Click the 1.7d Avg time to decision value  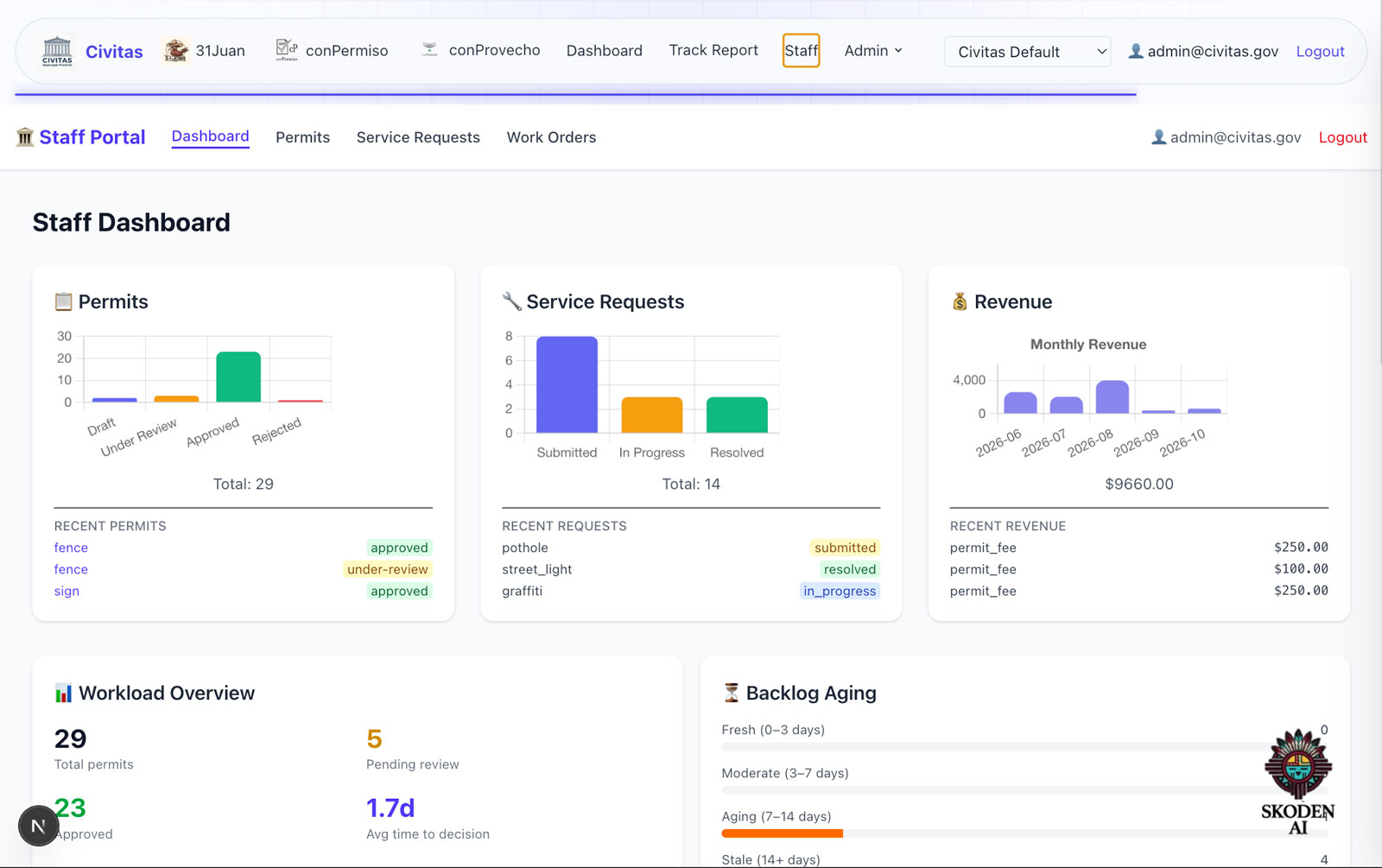click(390, 808)
